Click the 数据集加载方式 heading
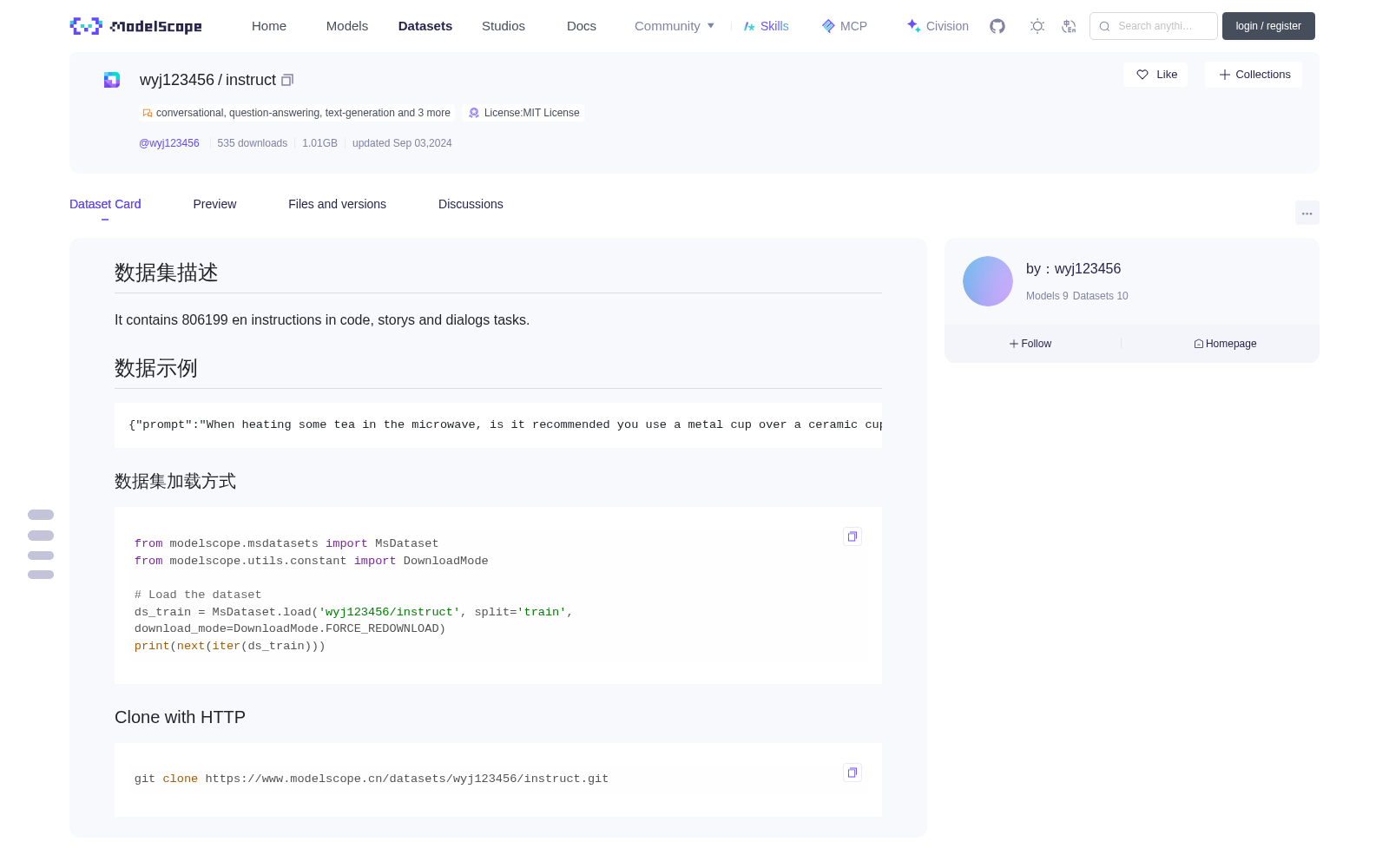This screenshot has width=1389, height=868. [175, 481]
